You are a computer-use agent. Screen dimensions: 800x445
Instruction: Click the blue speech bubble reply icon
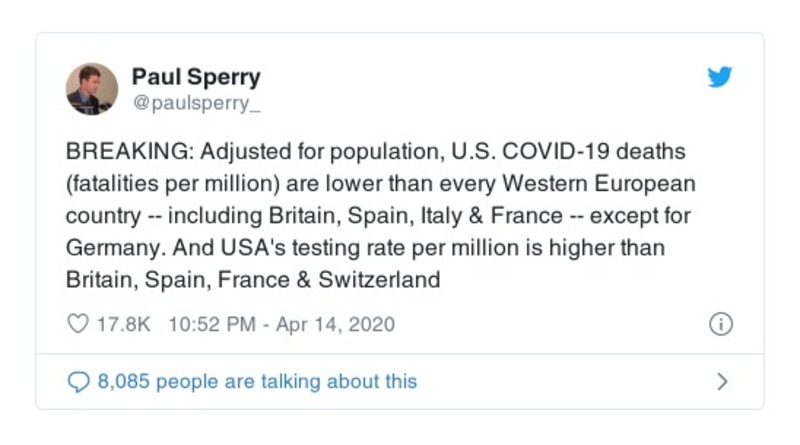click(77, 382)
